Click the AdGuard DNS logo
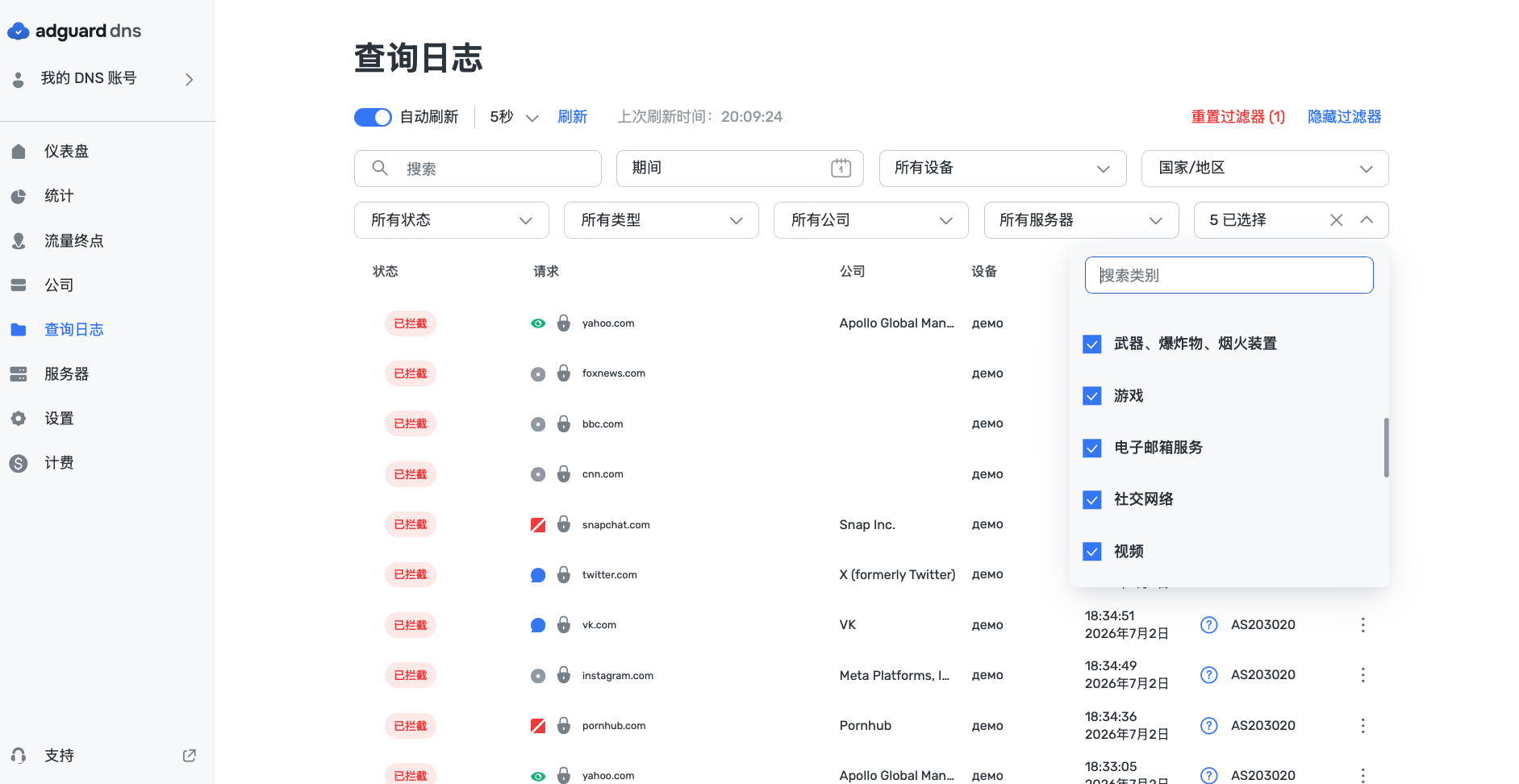 click(74, 31)
